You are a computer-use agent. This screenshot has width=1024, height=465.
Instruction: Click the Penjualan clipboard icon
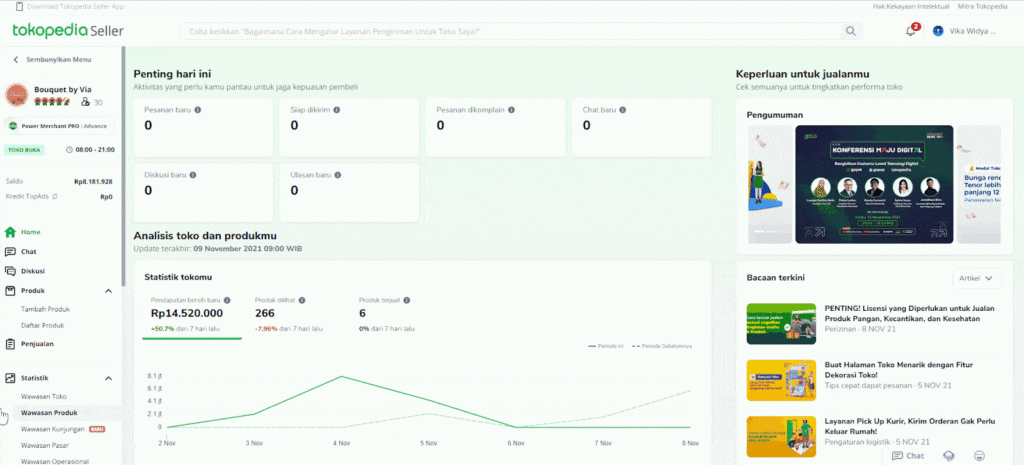coord(10,344)
